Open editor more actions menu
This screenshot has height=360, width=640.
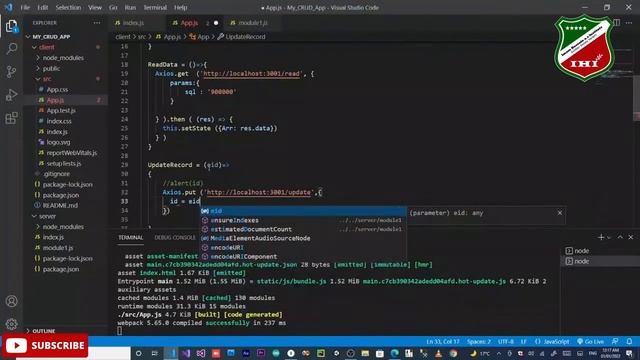[x=629, y=23]
